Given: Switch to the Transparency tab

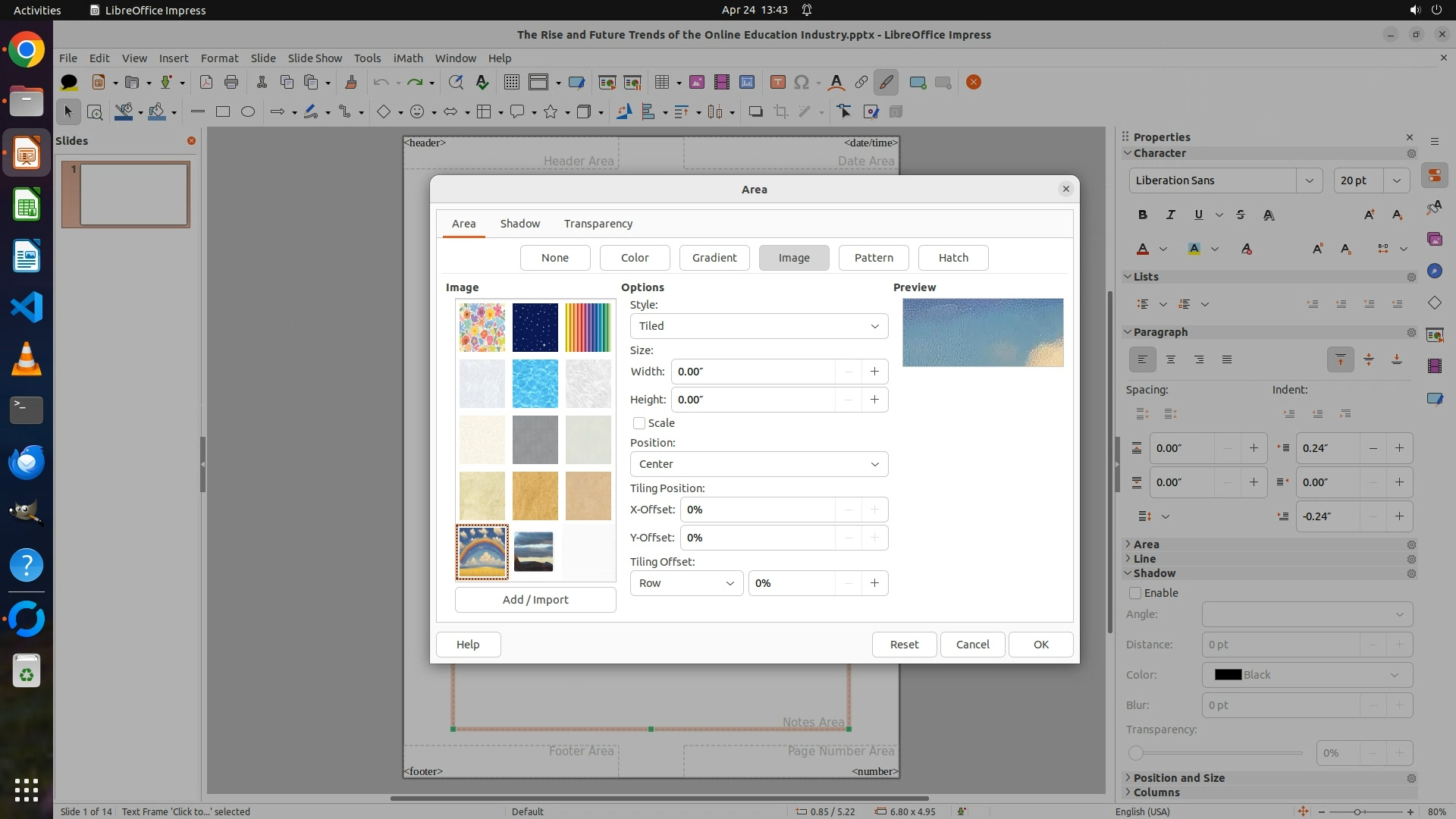Looking at the screenshot, I should point(598,224).
